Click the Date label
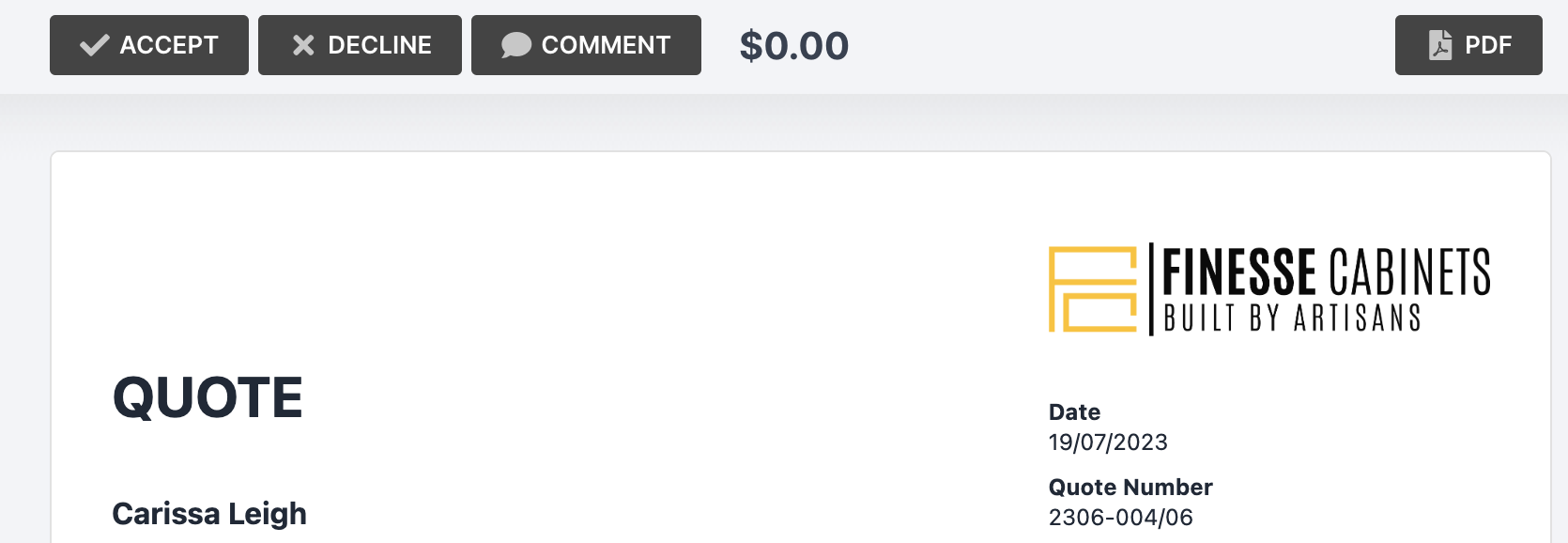This screenshot has height=543, width=1568. [x=1074, y=412]
